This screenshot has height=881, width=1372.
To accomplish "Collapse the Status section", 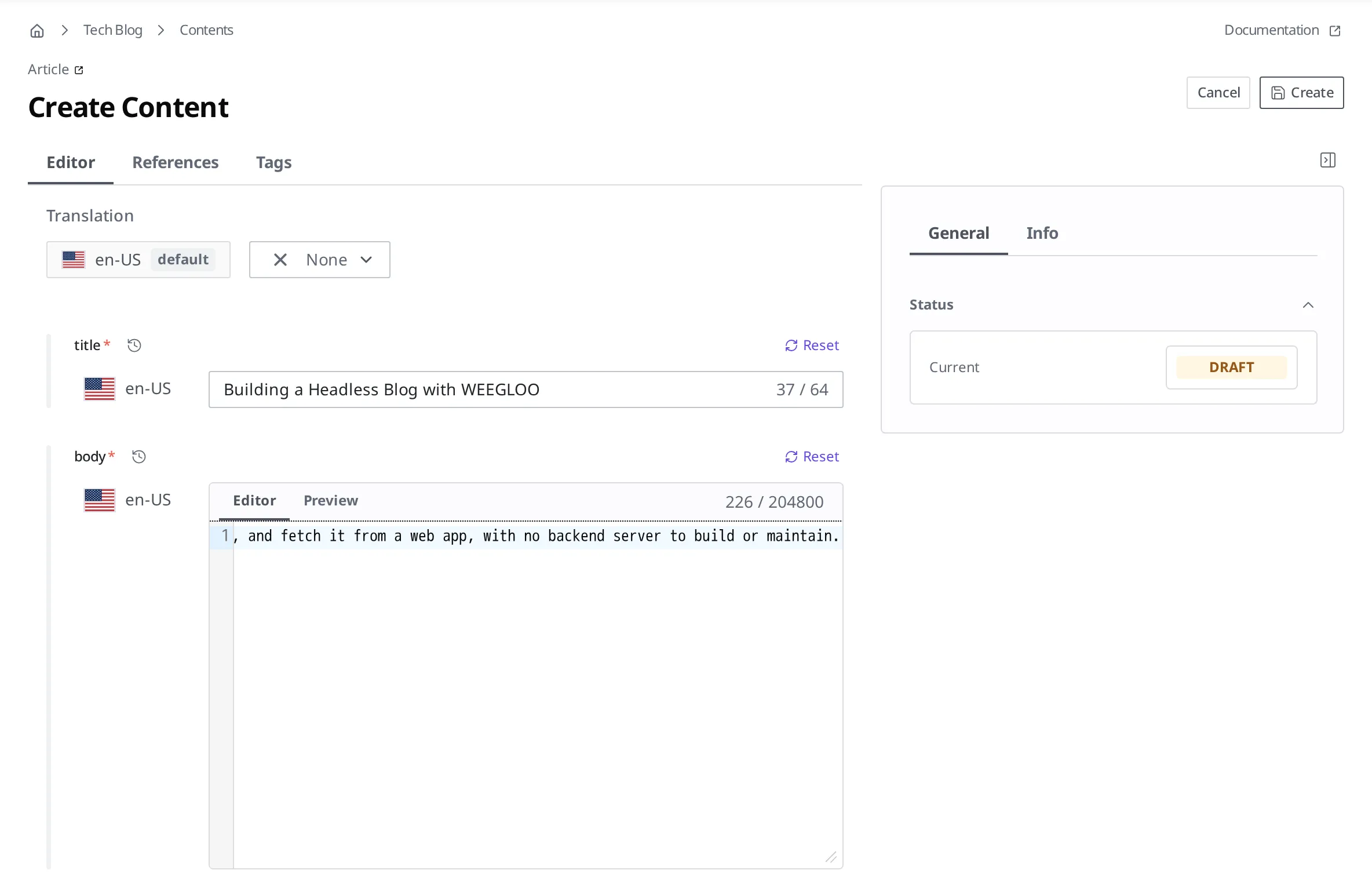I will click(x=1308, y=305).
